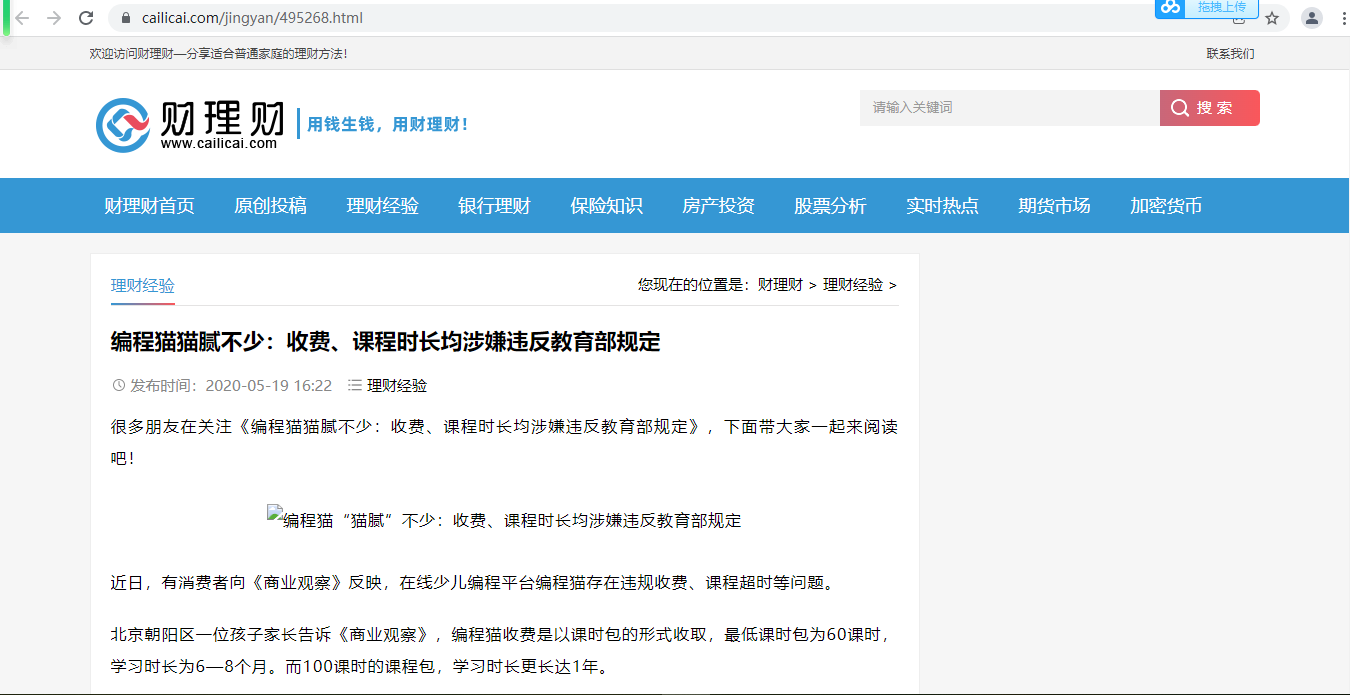
Task: Click the magnifier icon in search button
Action: tap(1180, 108)
